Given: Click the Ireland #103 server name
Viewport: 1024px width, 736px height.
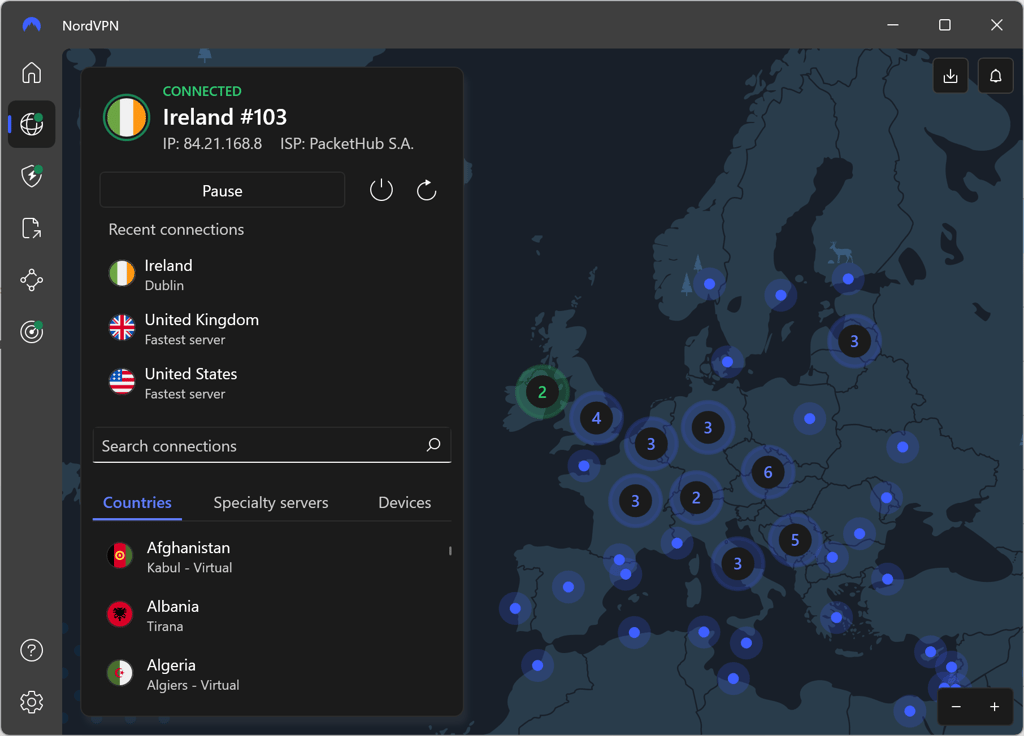Looking at the screenshot, I should click(x=225, y=117).
